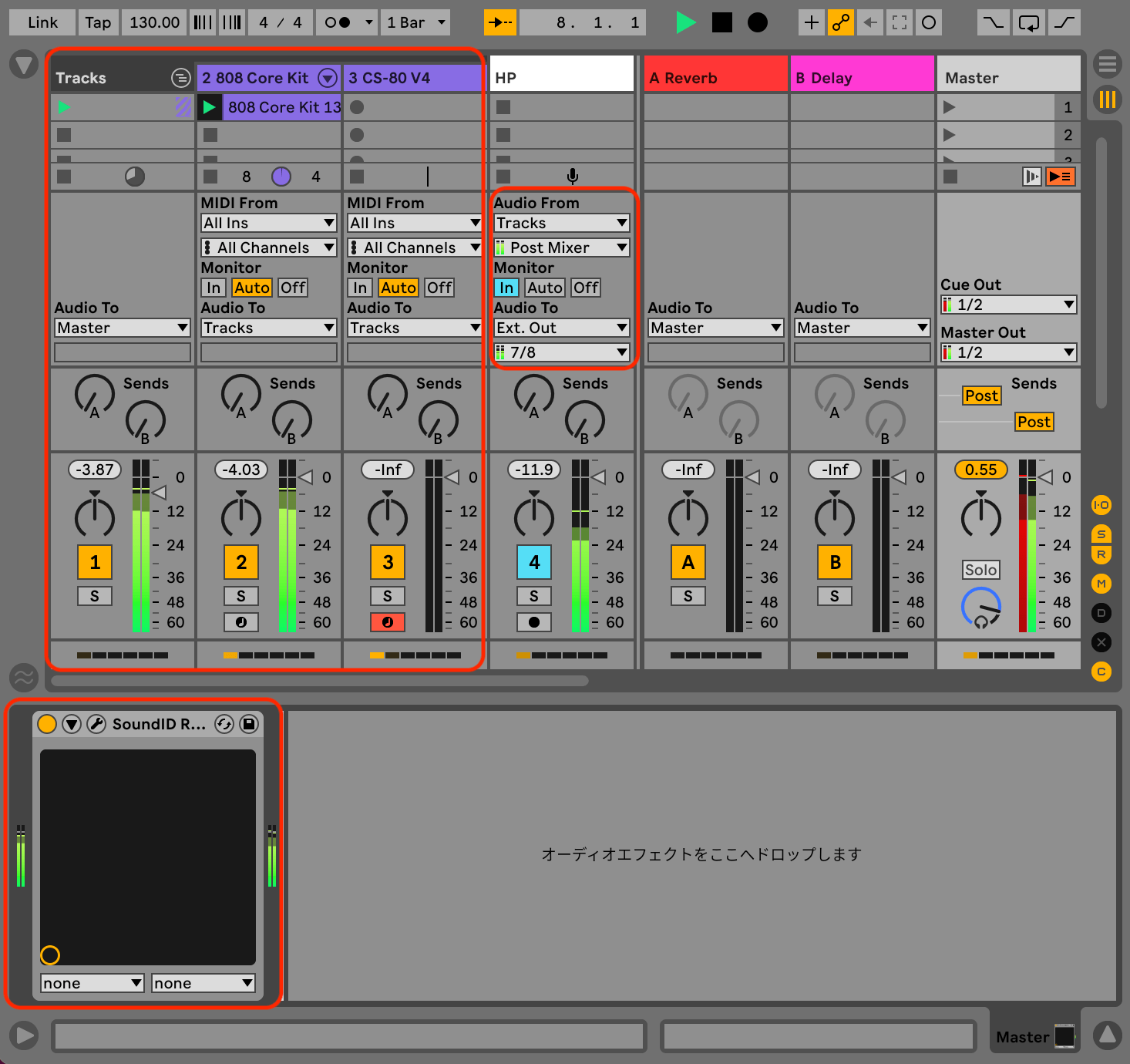The image size is (1130, 1064).
Task: Launch the Tracks group clip slot
Action: 64,107
